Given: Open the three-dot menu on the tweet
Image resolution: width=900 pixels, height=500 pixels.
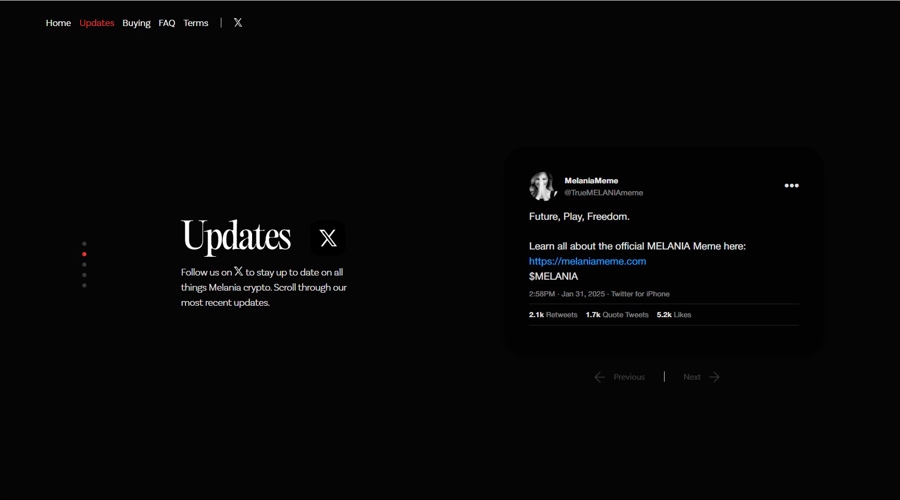Looking at the screenshot, I should pos(791,186).
